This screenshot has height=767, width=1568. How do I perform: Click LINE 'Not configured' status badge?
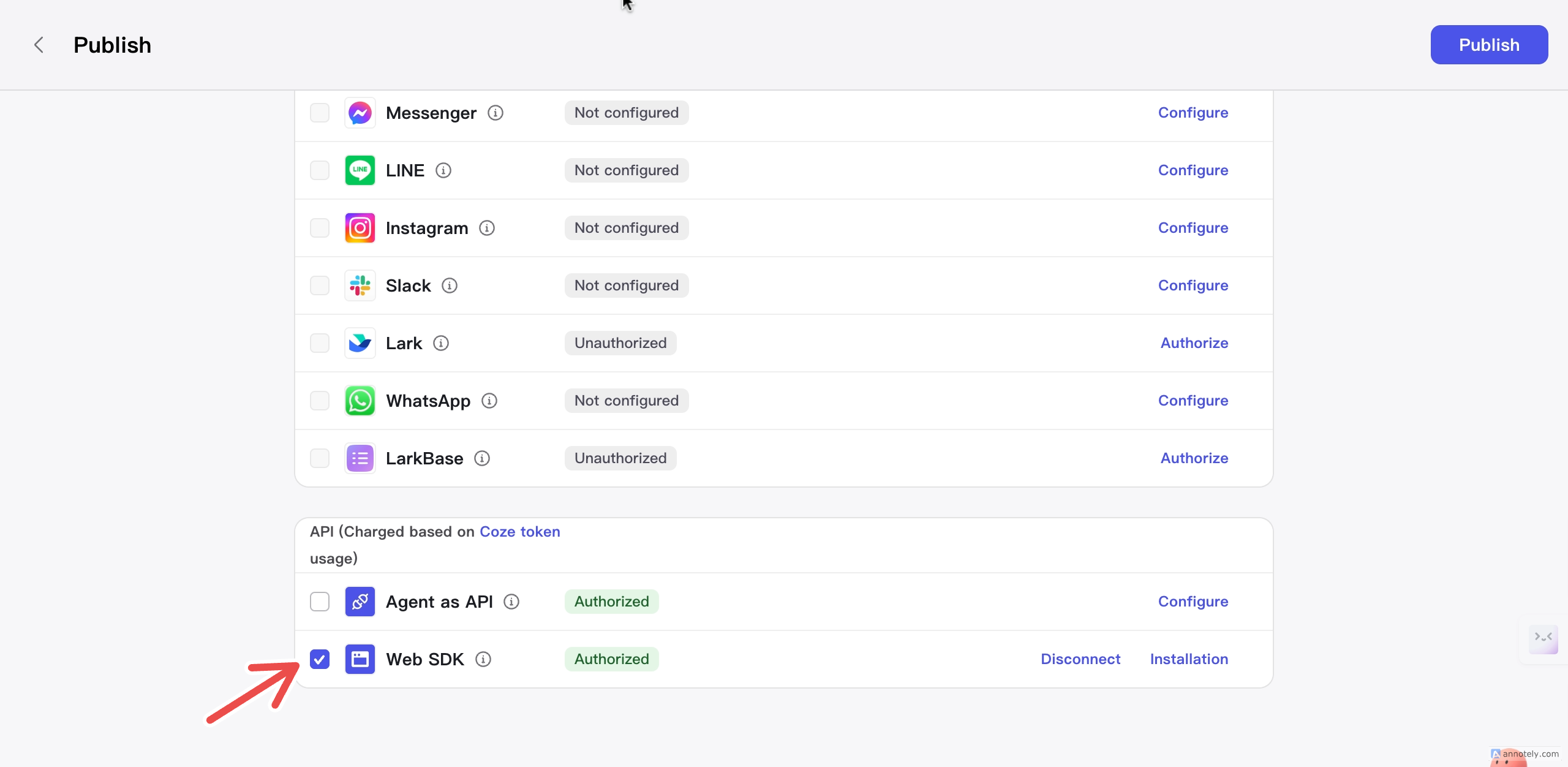click(x=627, y=170)
